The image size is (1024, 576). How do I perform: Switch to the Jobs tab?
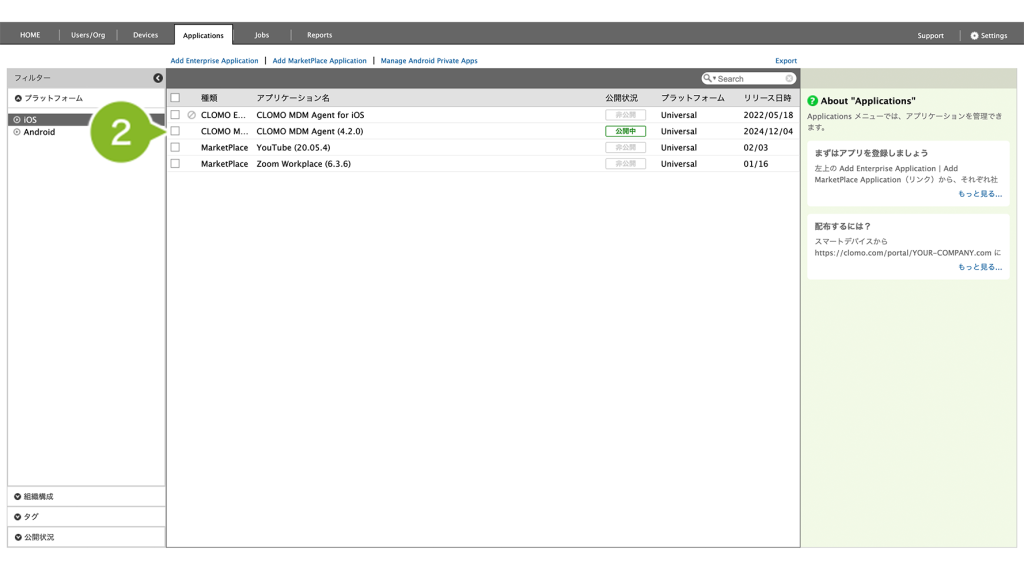(x=261, y=35)
